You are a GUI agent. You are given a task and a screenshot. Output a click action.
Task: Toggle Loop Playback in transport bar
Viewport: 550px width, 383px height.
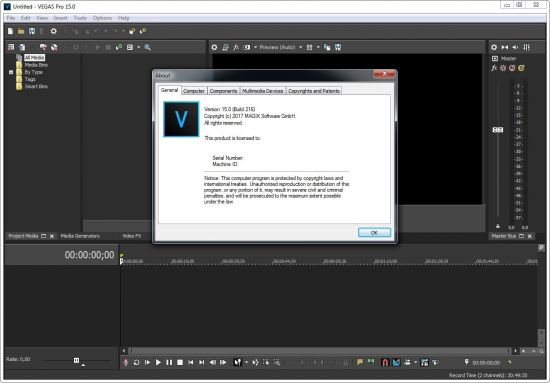[136, 362]
